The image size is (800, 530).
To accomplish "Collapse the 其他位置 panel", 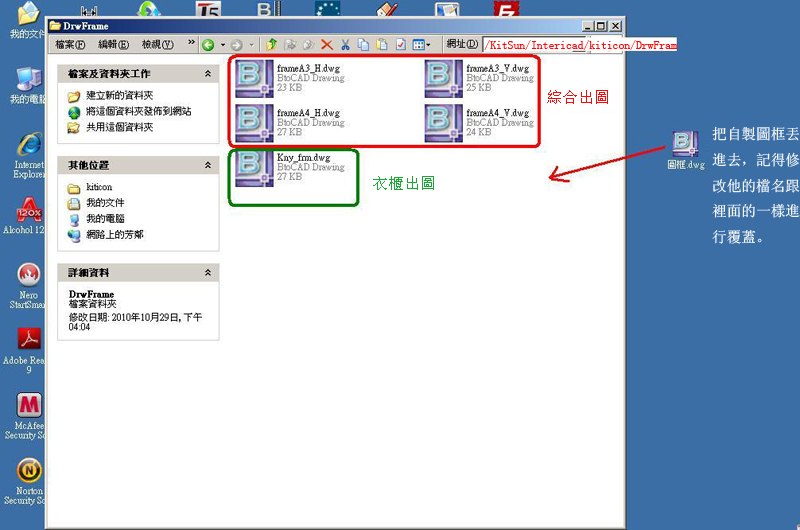I will [x=208, y=164].
